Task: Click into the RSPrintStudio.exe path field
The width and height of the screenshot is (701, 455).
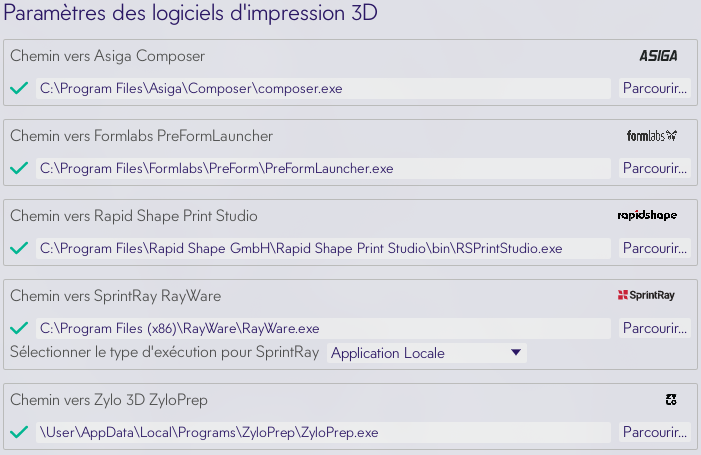Action: pos(322,248)
